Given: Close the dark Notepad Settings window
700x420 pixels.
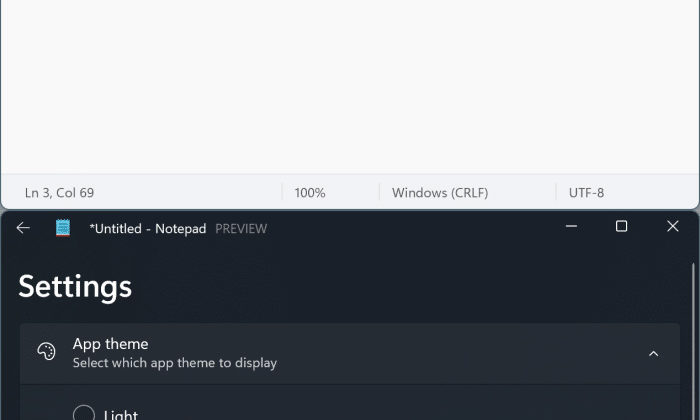Looking at the screenshot, I should (673, 226).
